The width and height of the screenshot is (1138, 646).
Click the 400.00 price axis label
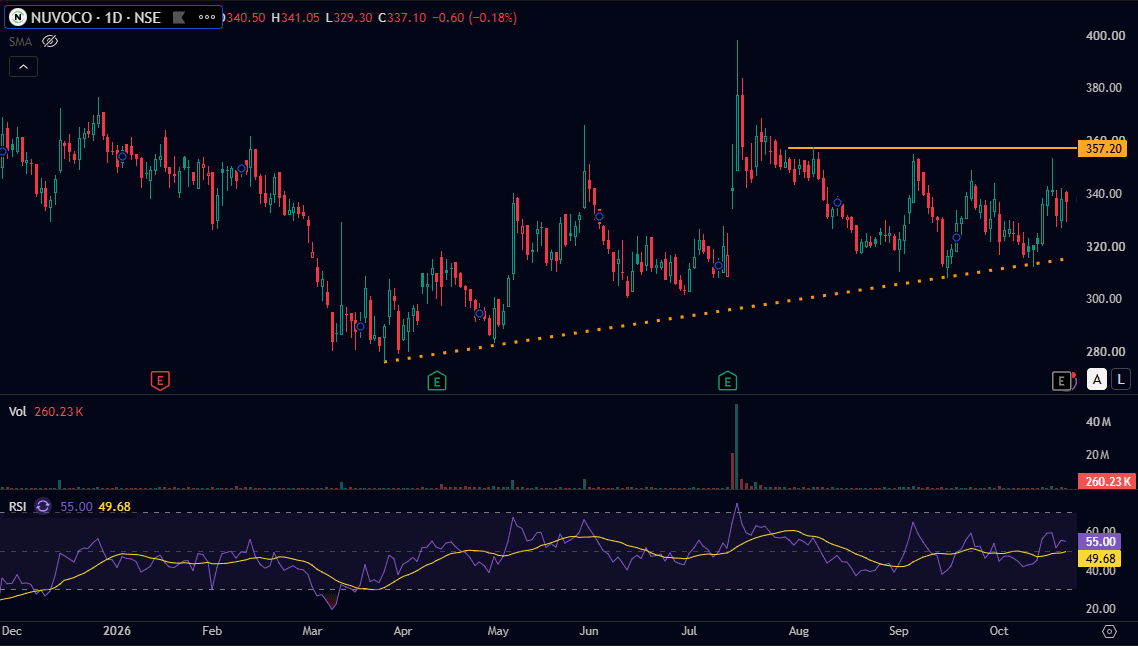pyautogui.click(x=1105, y=36)
